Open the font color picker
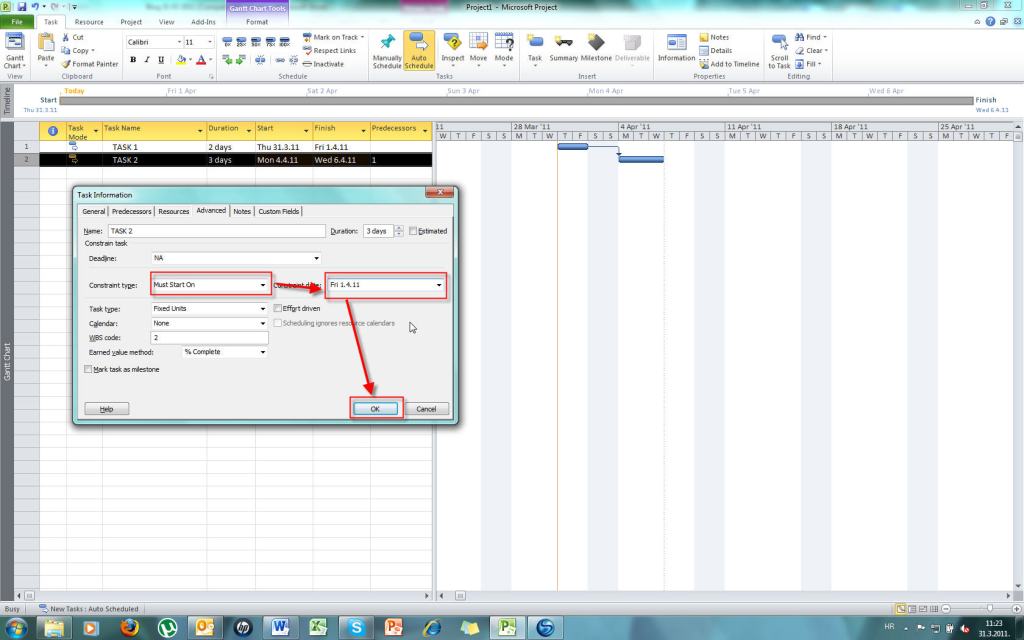Image resolution: width=1024 pixels, height=640 pixels. click(204, 61)
